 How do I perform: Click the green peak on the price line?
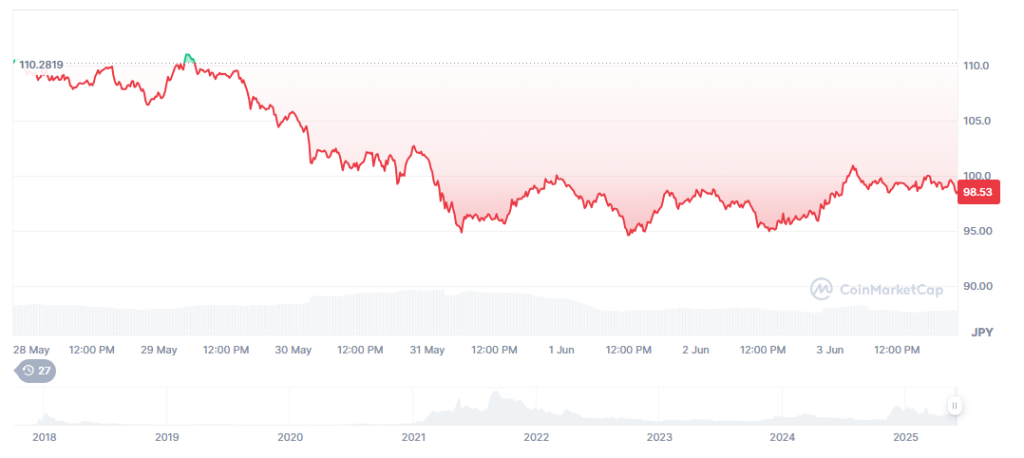pyautogui.click(x=188, y=57)
